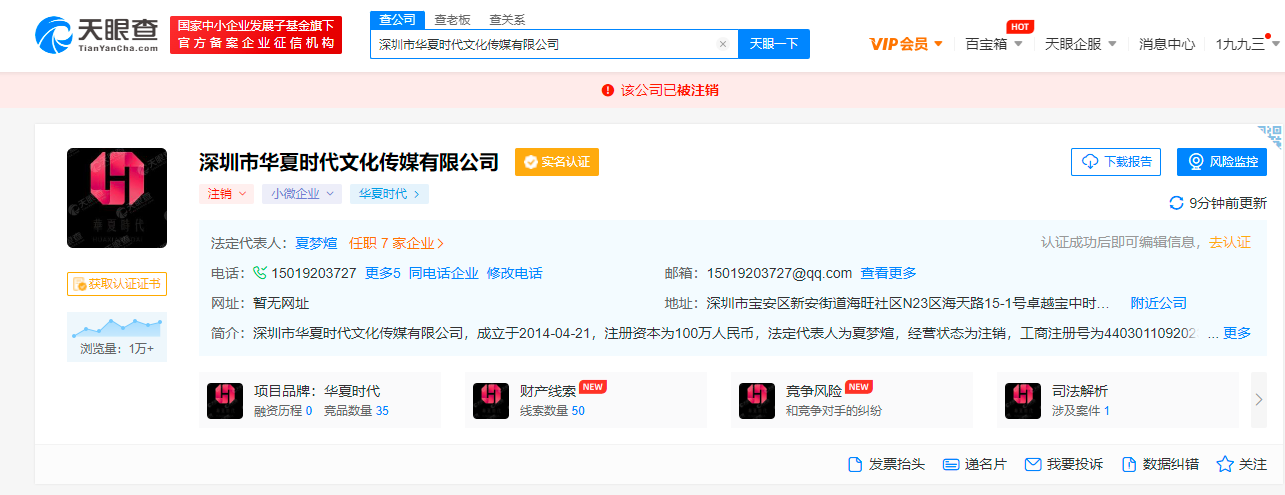Open the VIP会员 dropdown menu

pos(906,44)
